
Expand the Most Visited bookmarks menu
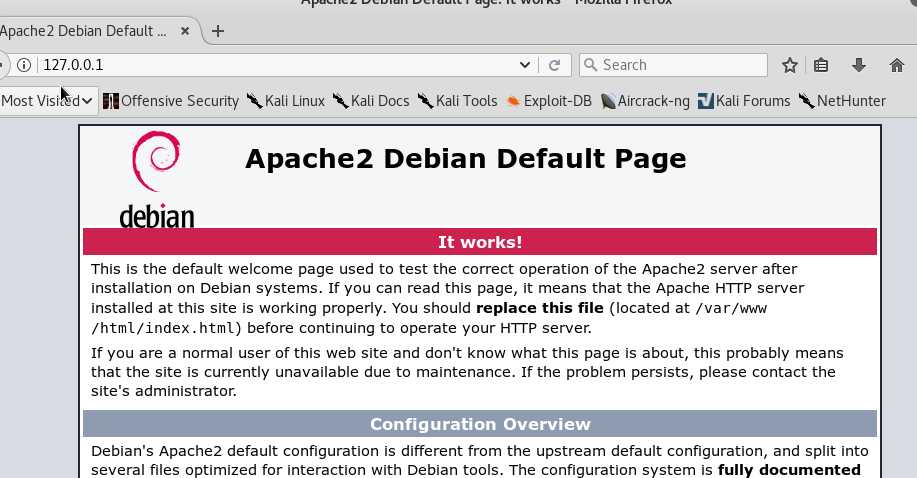point(47,101)
